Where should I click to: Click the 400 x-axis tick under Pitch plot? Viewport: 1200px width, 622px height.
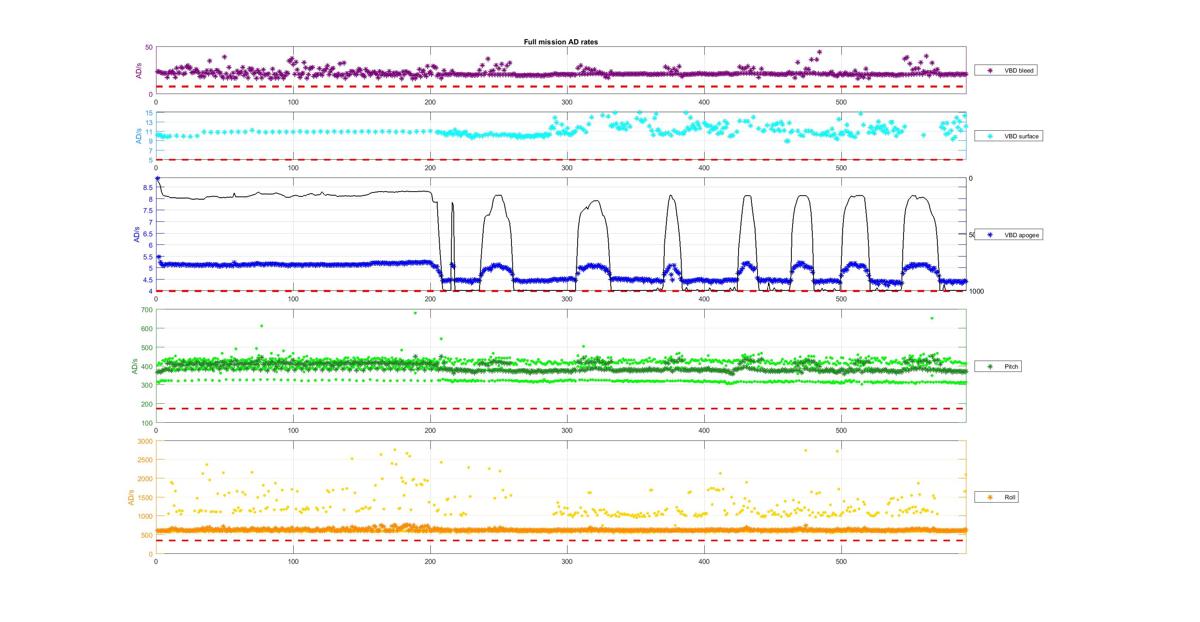tap(704, 430)
